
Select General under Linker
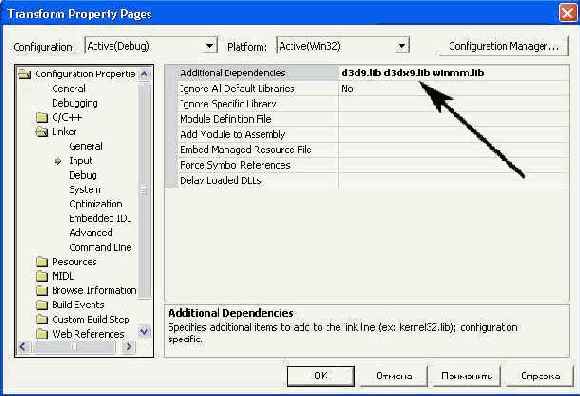pos(86,146)
